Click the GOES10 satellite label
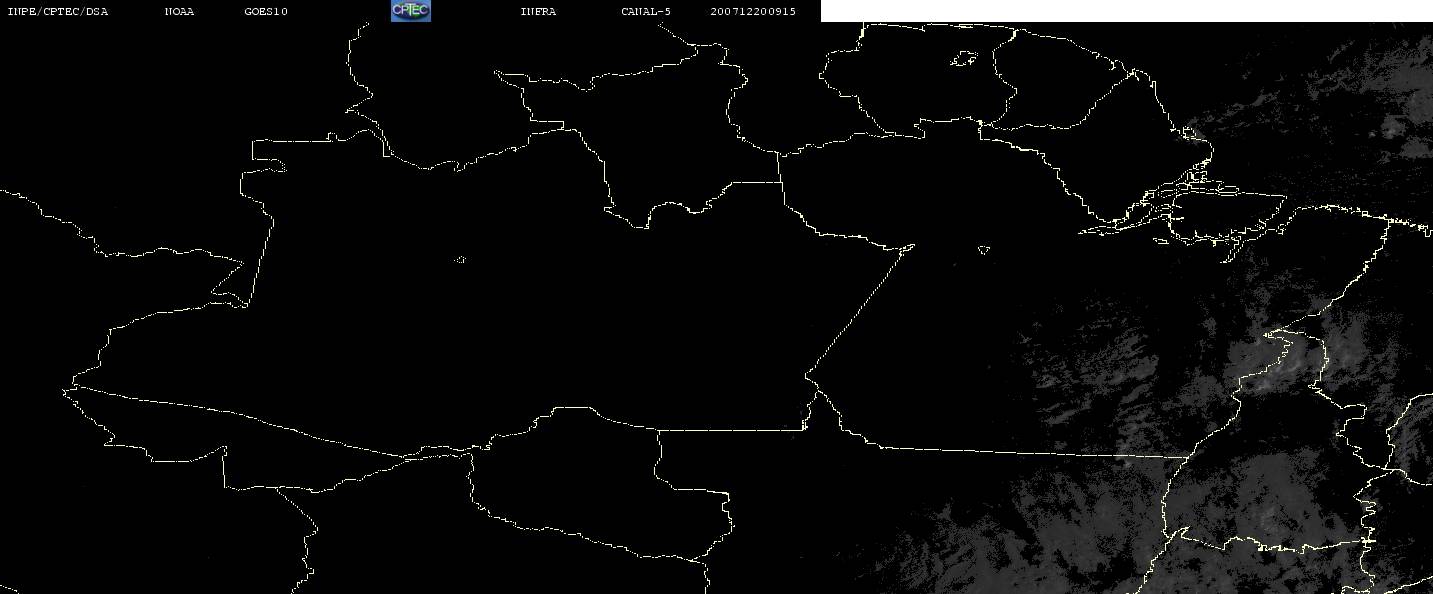Image resolution: width=1433 pixels, height=594 pixels. 266,11
